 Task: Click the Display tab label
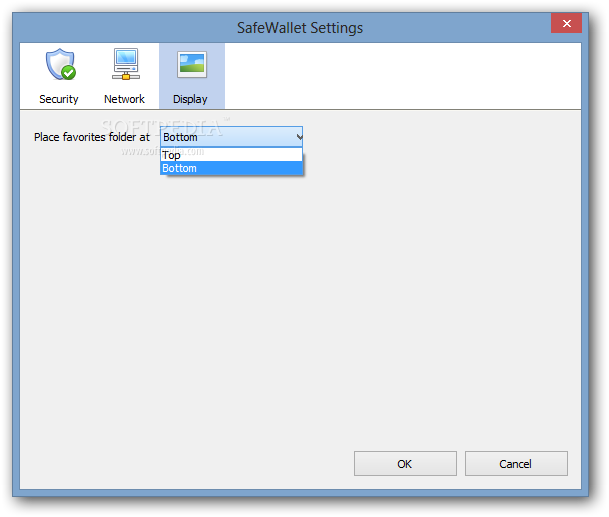tap(190, 99)
